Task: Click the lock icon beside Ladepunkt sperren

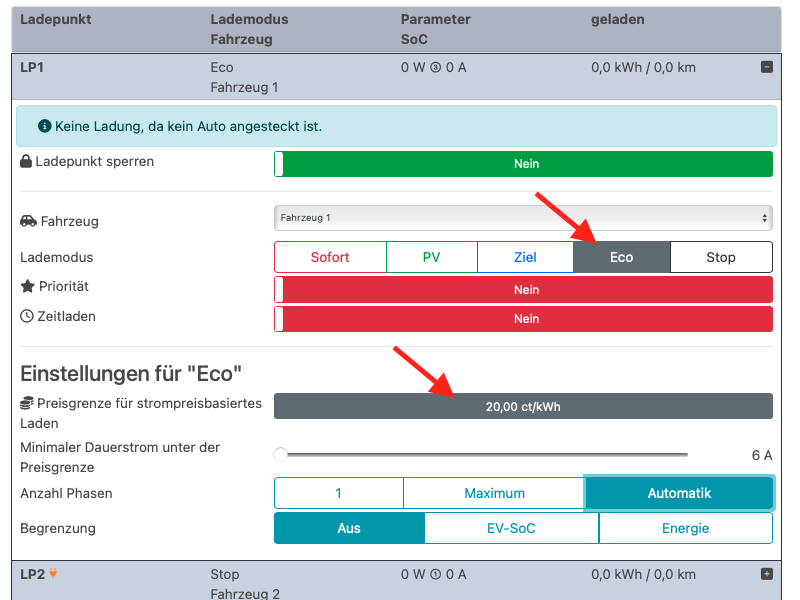Action: coord(27,161)
